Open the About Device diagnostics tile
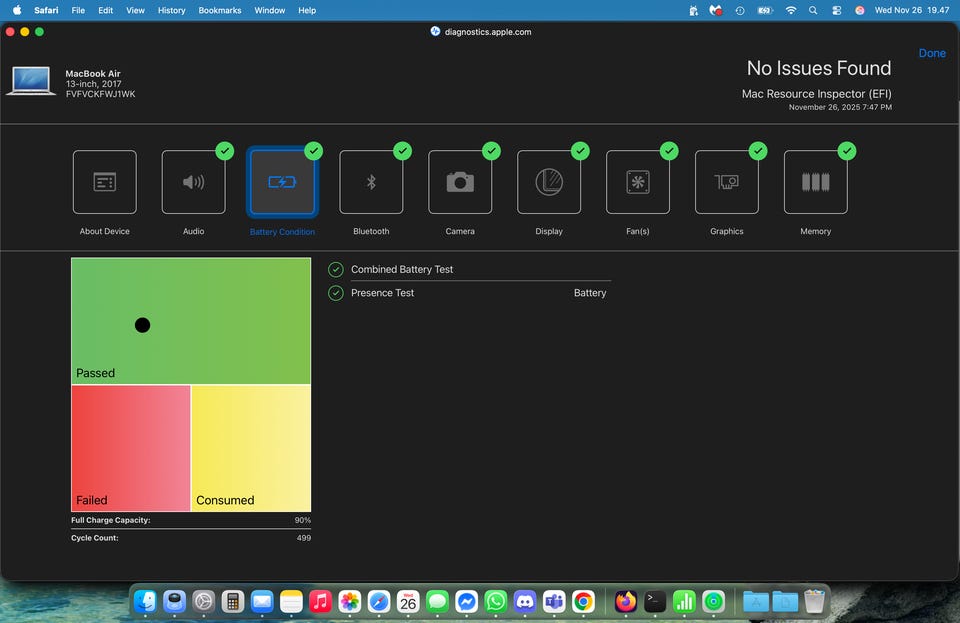This screenshot has width=960, height=623. coord(105,182)
